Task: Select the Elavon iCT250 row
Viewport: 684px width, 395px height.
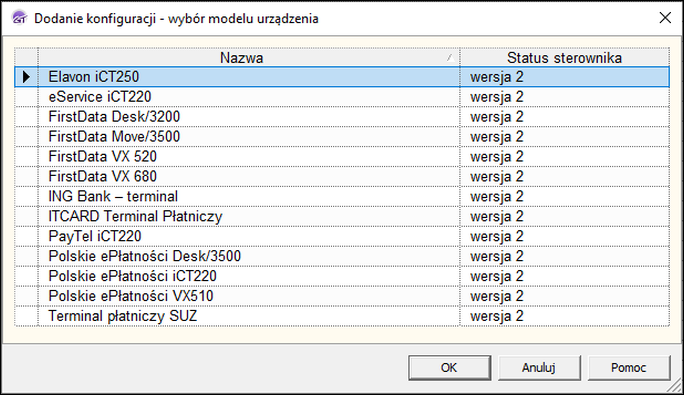Action: (342, 77)
